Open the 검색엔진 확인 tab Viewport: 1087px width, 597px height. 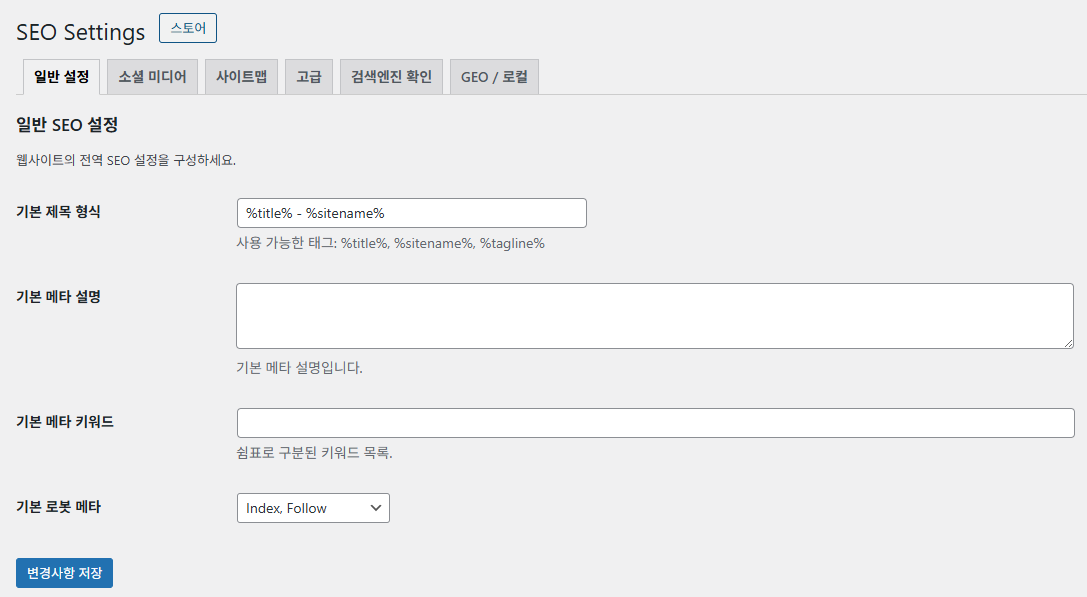pyautogui.click(x=391, y=77)
